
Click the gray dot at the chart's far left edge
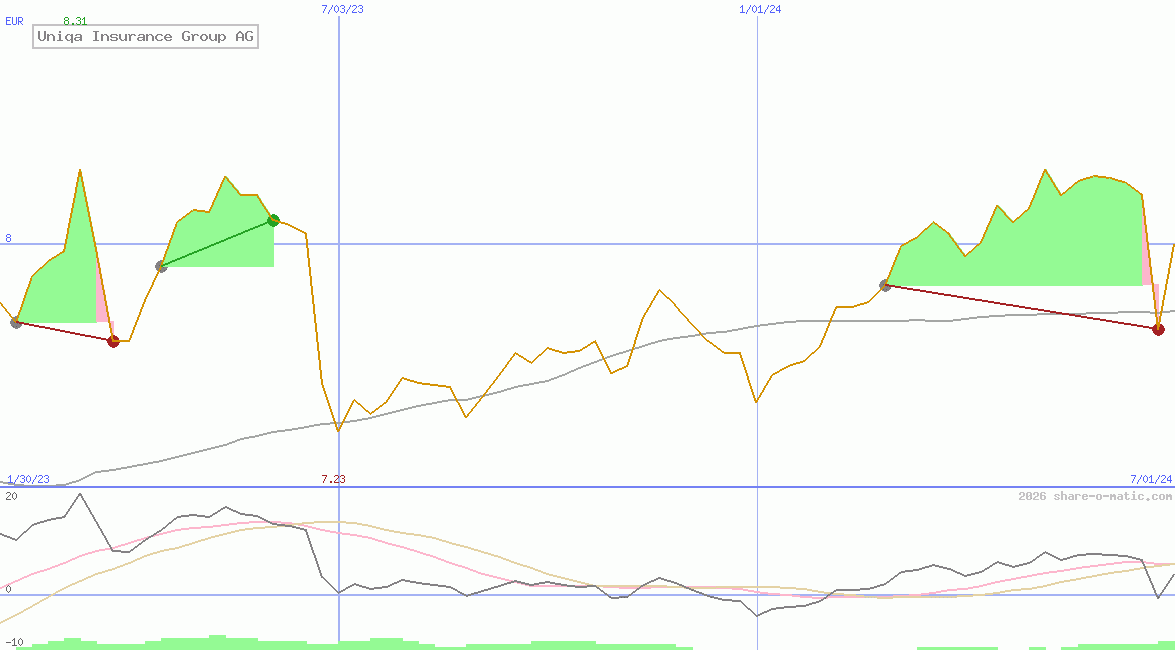(16, 322)
